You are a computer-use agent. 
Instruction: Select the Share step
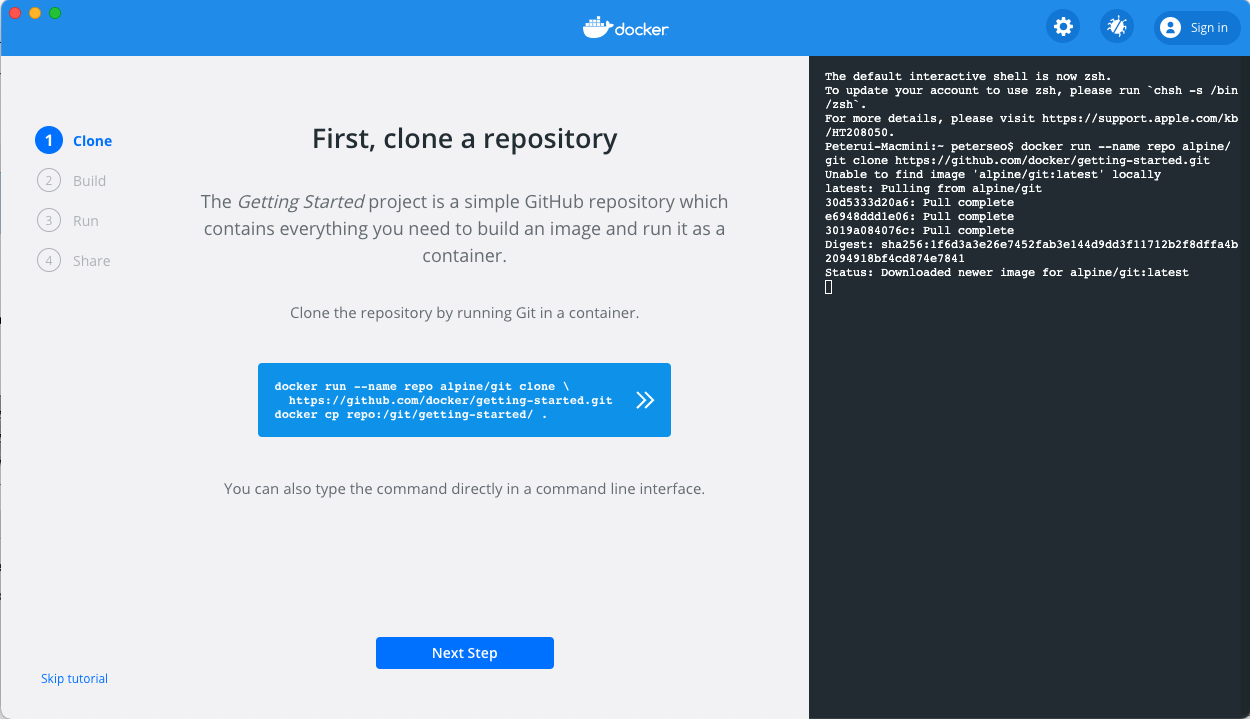tap(74, 261)
